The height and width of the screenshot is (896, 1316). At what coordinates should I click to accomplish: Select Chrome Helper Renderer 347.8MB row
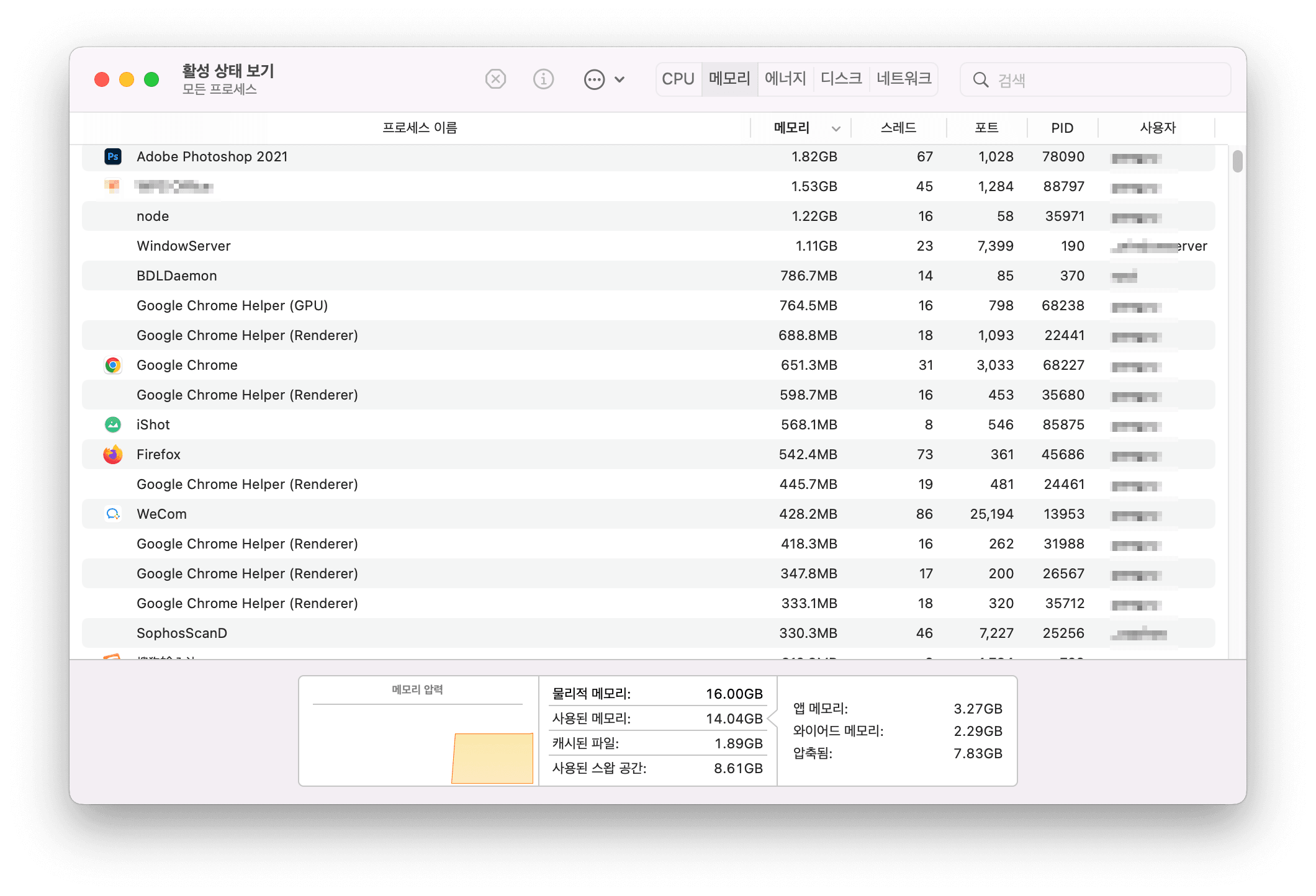pyautogui.click(x=648, y=573)
